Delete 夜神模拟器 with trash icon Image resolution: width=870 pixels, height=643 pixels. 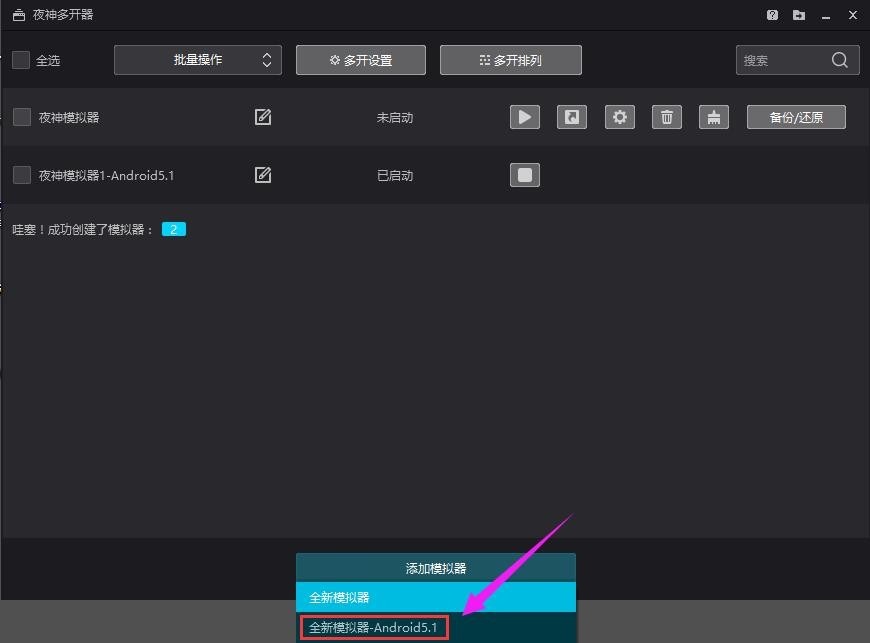click(x=666, y=117)
